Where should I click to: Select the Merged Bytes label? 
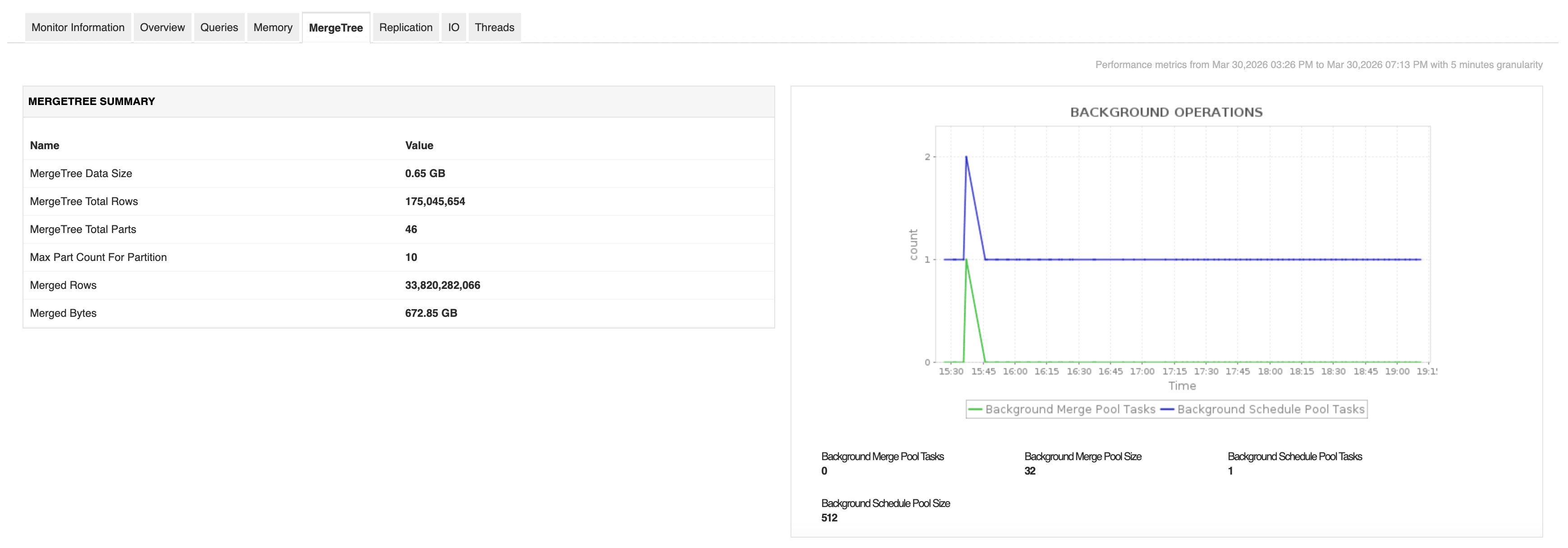(63, 314)
